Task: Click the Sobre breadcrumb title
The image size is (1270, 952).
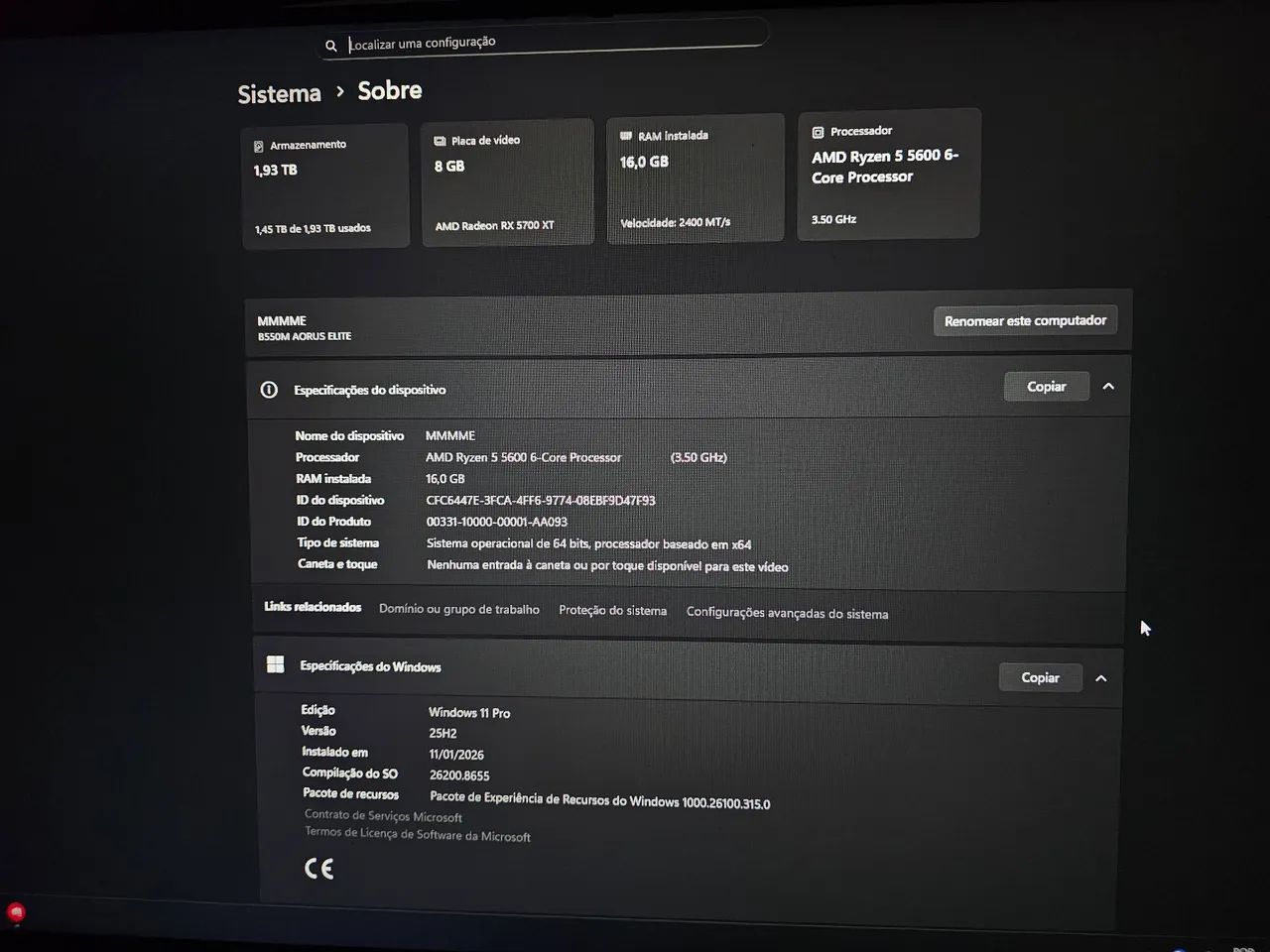Action: (389, 90)
